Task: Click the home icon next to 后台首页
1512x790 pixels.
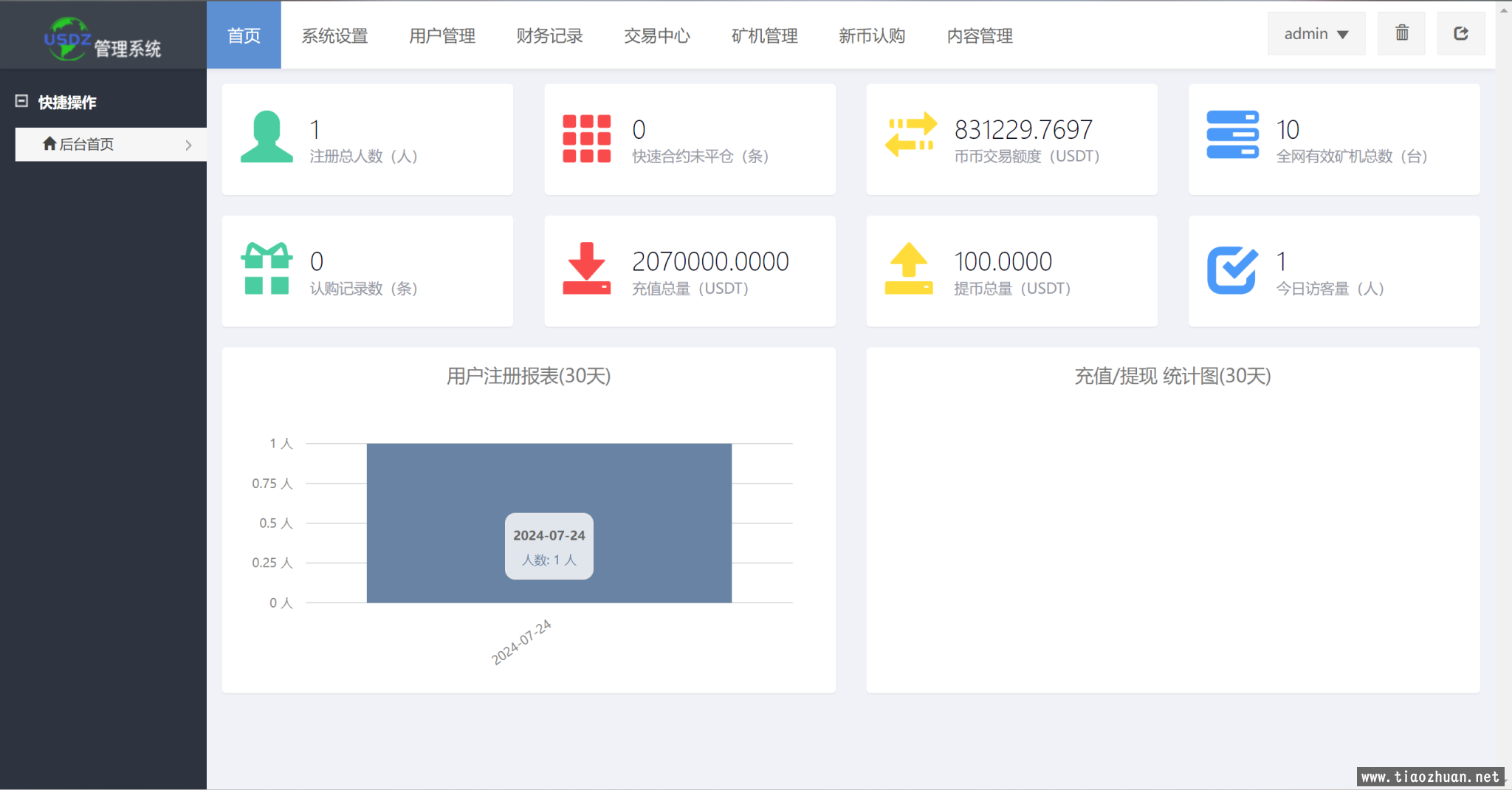Action: click(x=50, y=144)
